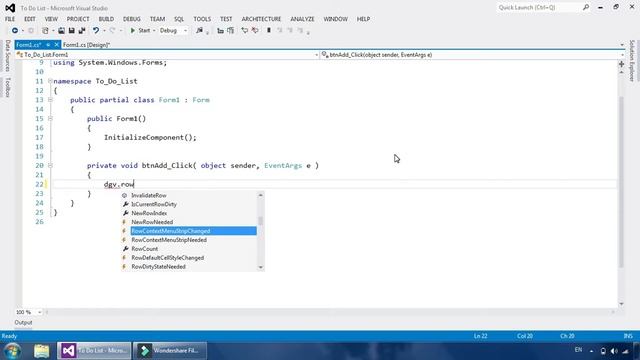Viewport: 640px width, 360px height.
Task: Open the WINDOW menu
Action: [x=336, y=19]
